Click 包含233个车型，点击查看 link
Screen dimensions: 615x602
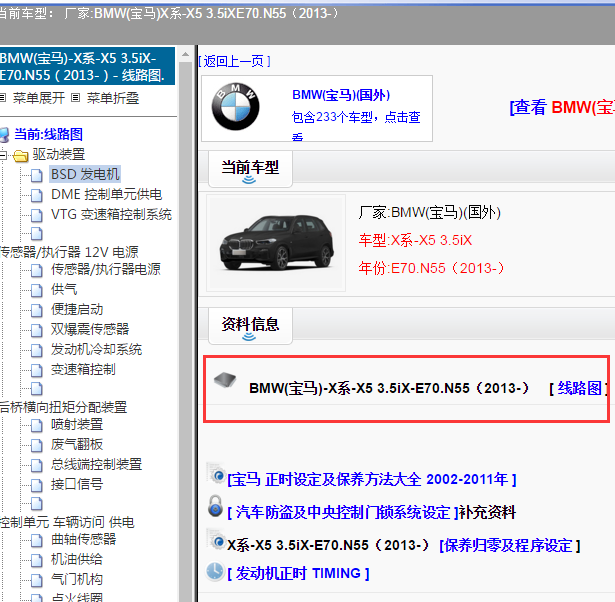pos(356,125)
